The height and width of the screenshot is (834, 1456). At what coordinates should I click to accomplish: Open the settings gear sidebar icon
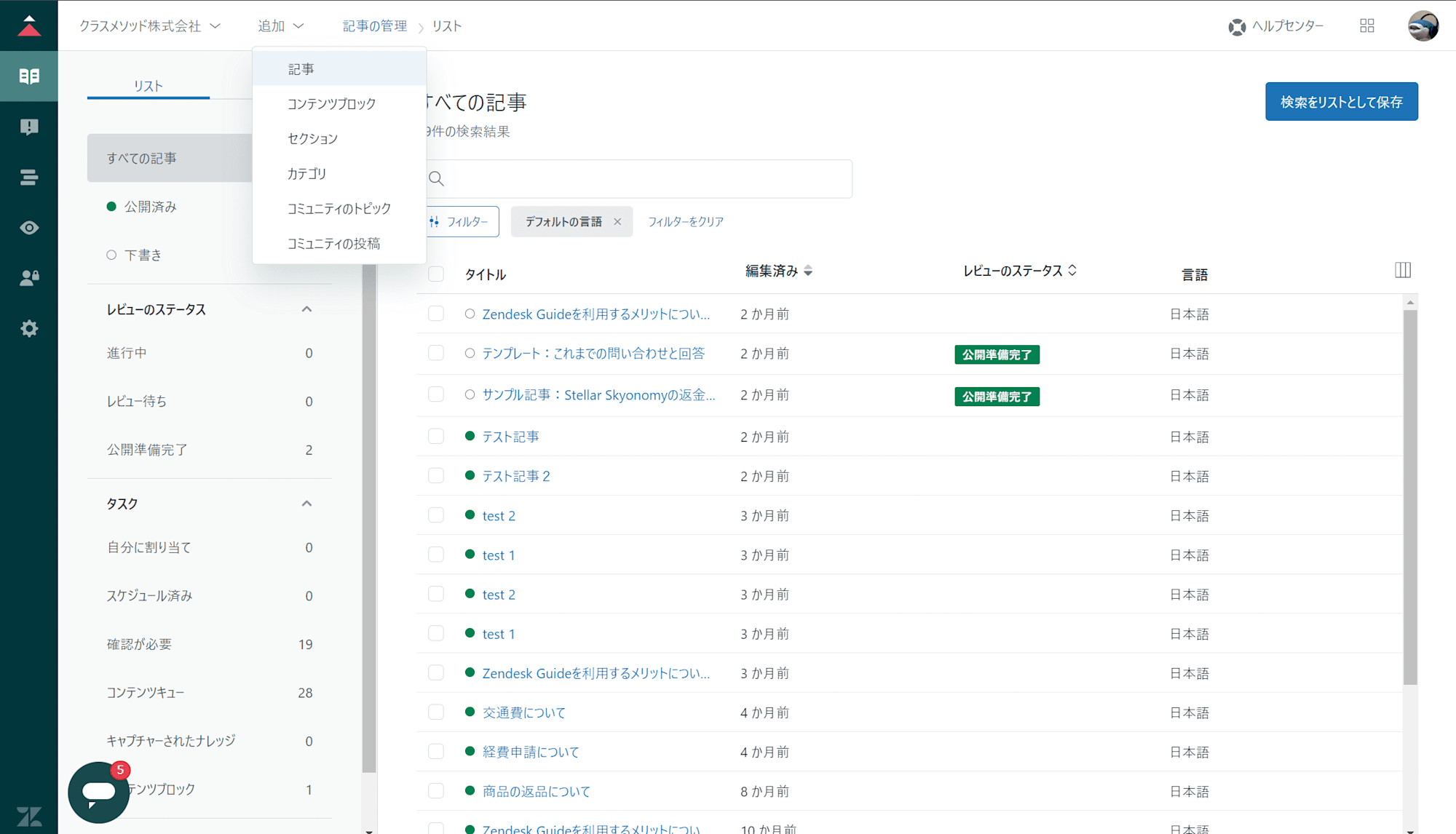(29, 328)
